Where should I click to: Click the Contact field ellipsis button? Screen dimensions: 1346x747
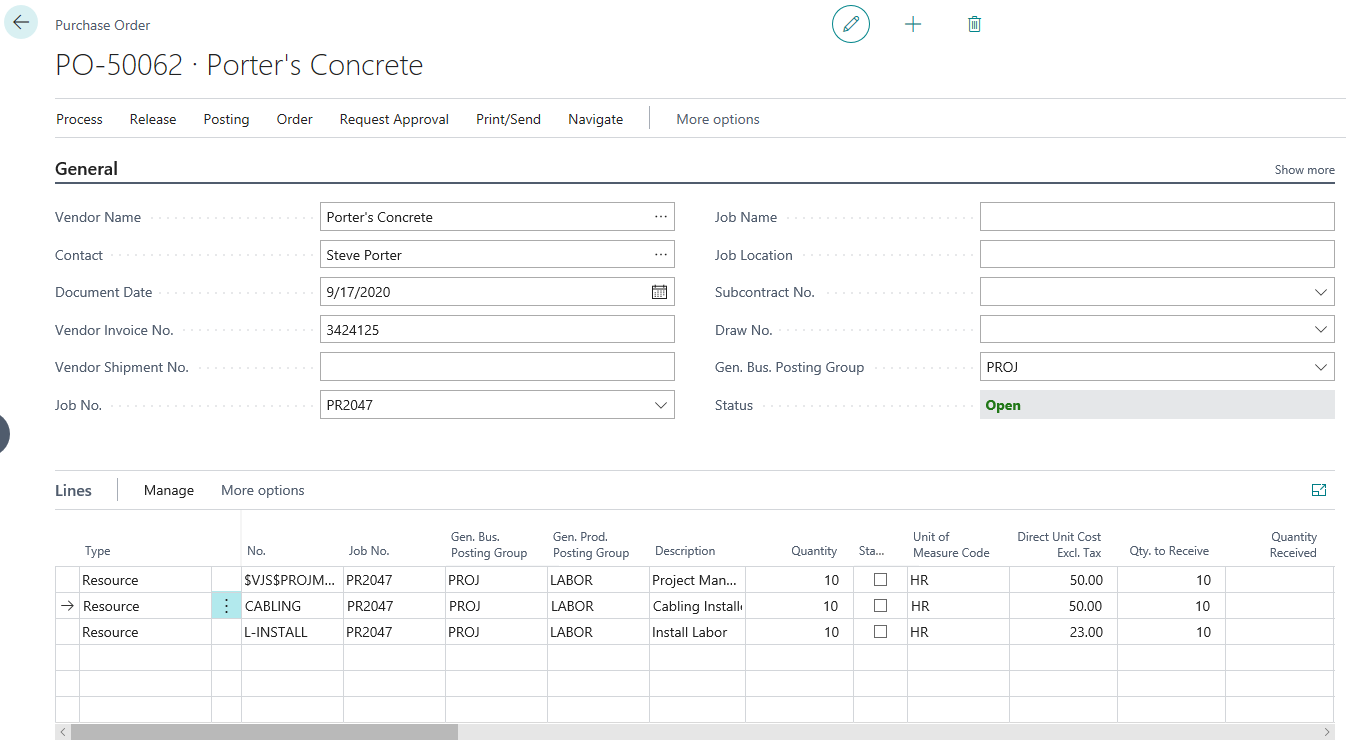(661, 255)
